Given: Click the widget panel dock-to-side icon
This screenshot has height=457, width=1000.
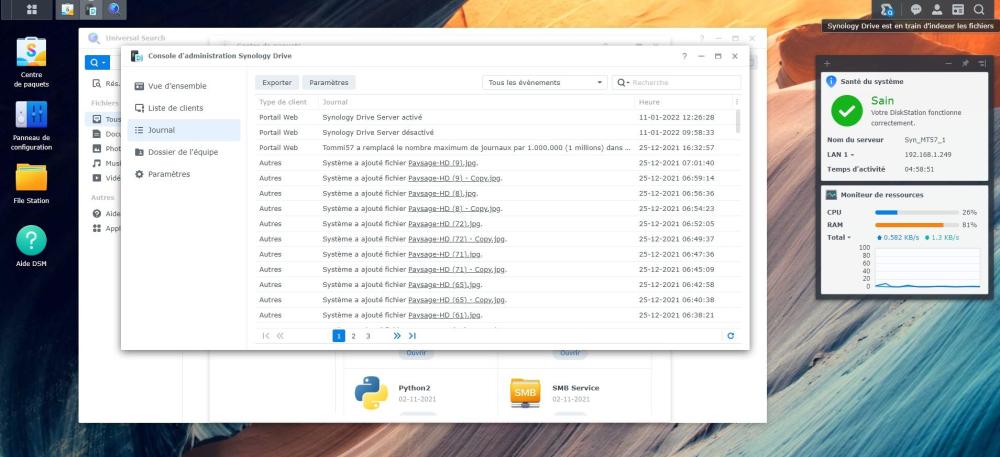Looking at the screenshot, I should click(x=982, y=64).
